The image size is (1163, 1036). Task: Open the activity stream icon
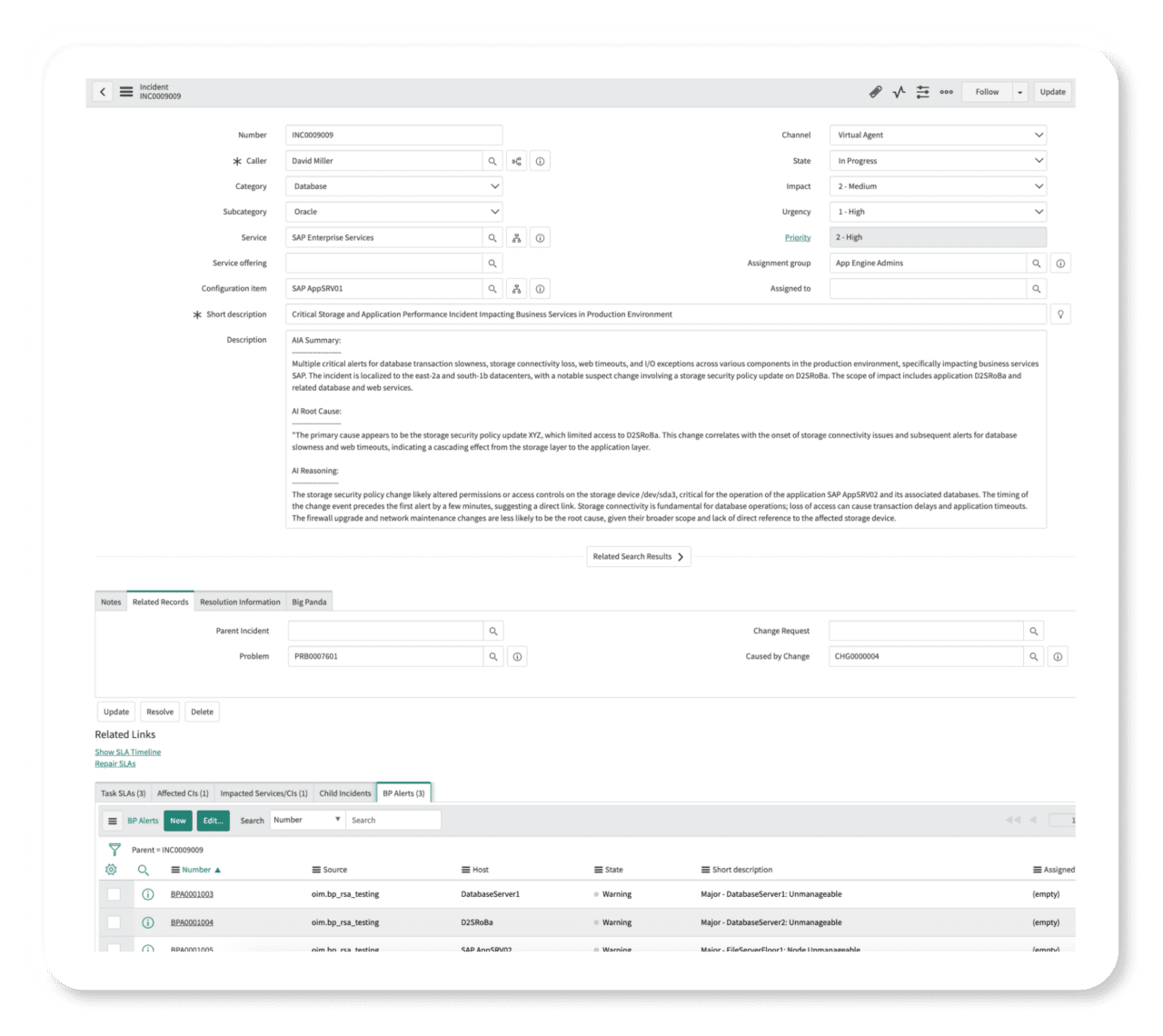[899, 91]
